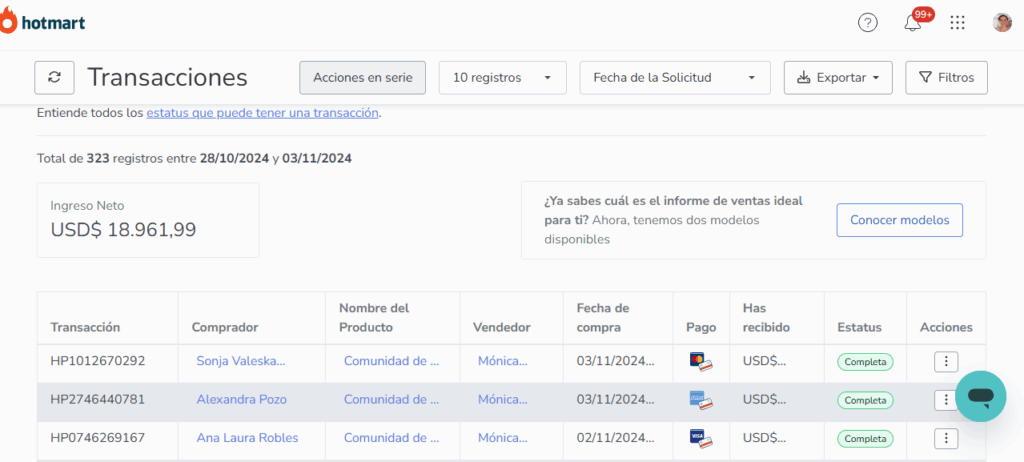
Task: Open the Exportar dropdown menu
Action: 838,78
